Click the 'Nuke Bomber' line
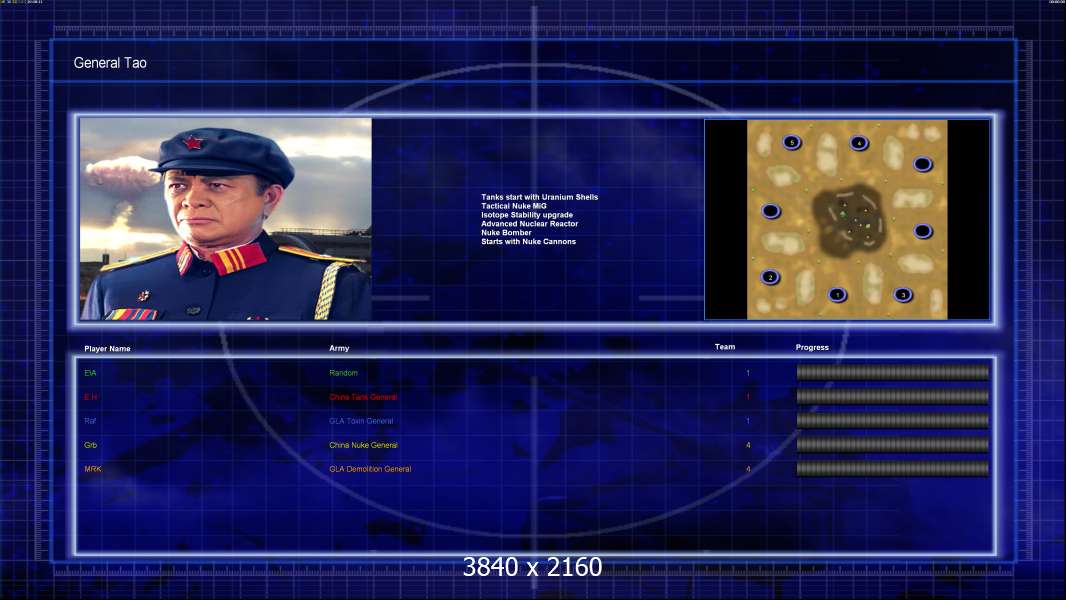This screenshot has width=1066, height=600. pyautogui.click(x=506, y=232)
